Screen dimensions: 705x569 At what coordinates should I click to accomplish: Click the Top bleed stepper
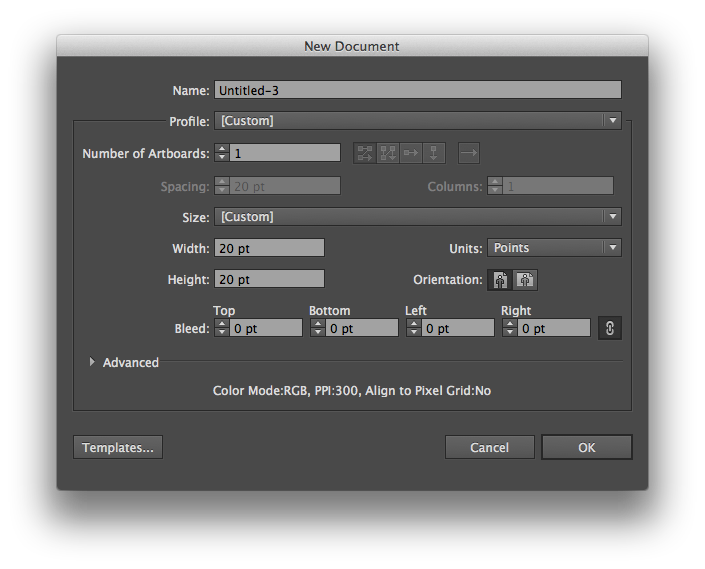pos(222,328)
